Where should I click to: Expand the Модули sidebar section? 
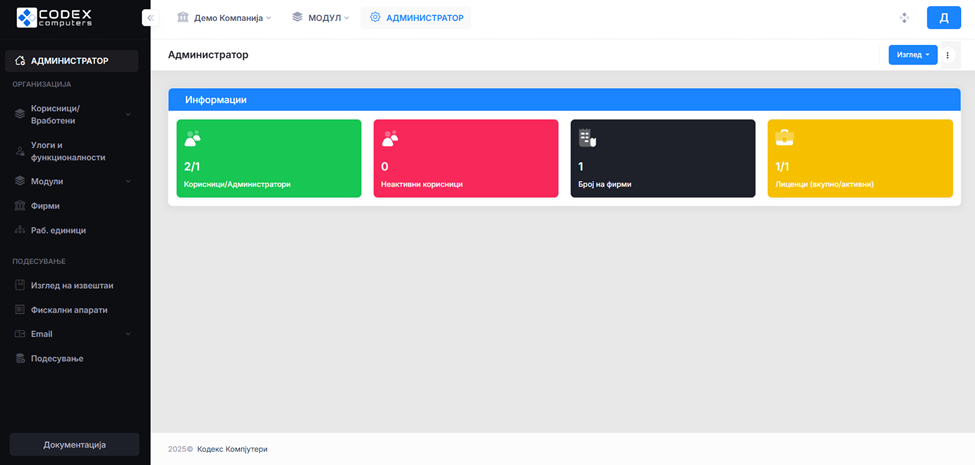[x=128, y=181]
